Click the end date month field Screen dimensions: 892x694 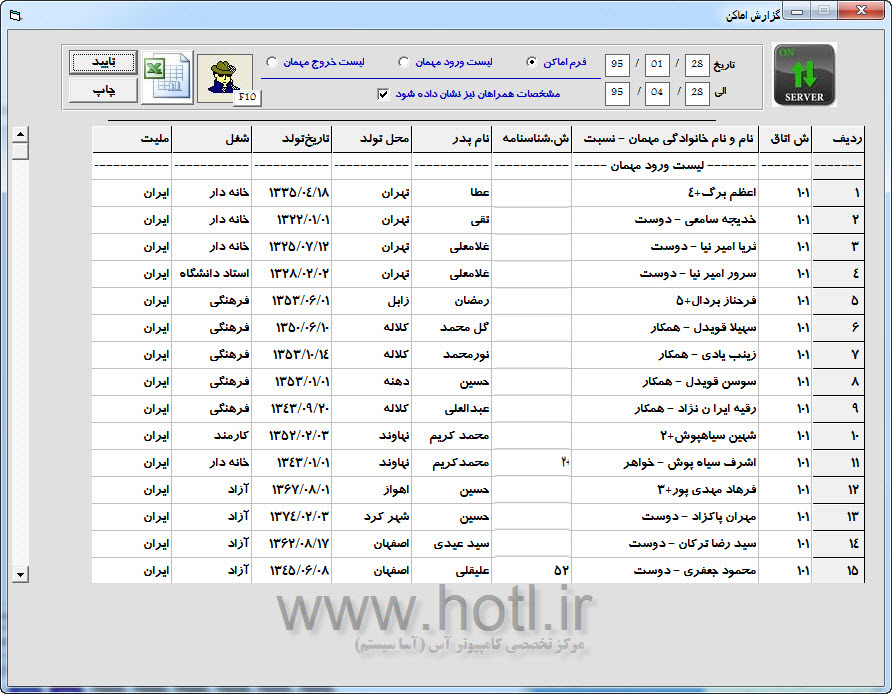tap(657, 93)
